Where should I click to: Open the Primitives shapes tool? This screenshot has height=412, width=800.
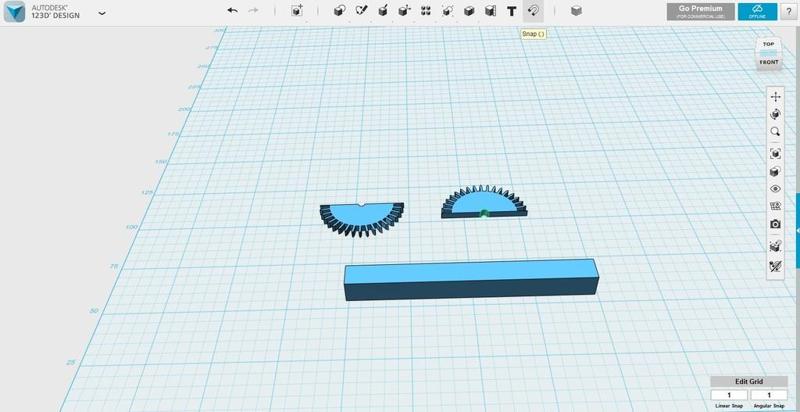(x=338, y=11)
